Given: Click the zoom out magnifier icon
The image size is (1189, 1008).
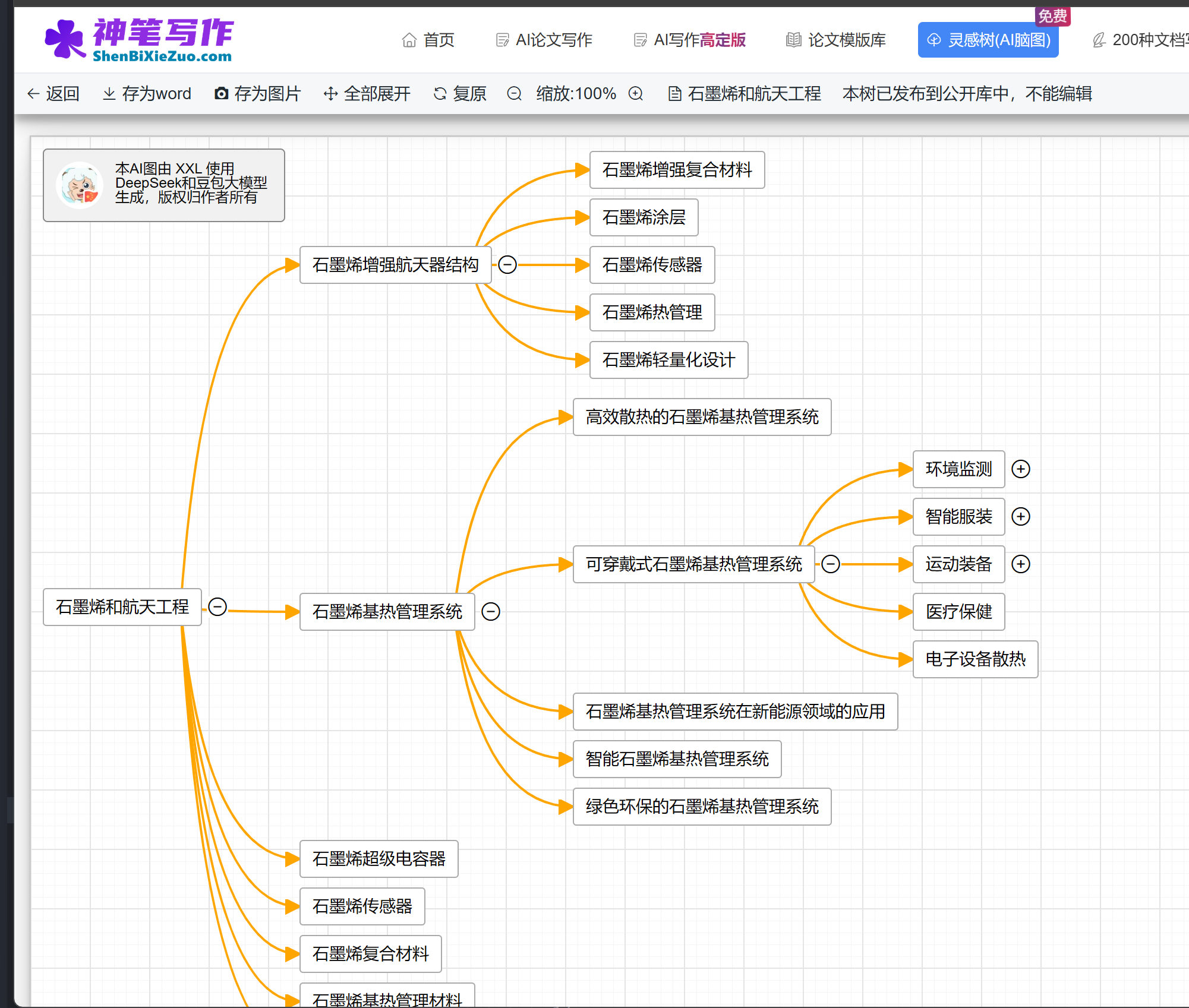Looking at the screenshot, I should pyautogui.click(x=514, y=94).
